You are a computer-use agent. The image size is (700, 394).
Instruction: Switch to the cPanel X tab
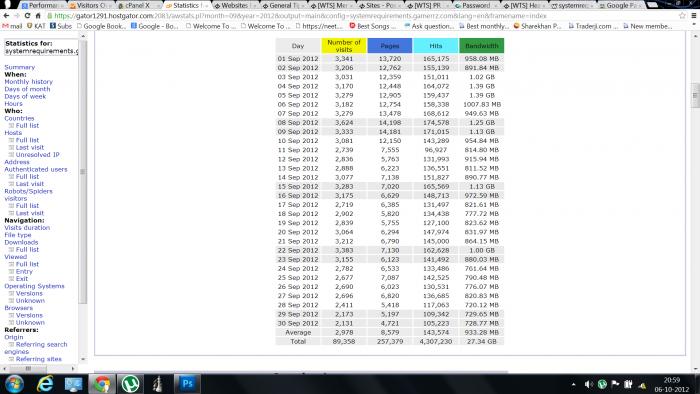pos(138,5)
